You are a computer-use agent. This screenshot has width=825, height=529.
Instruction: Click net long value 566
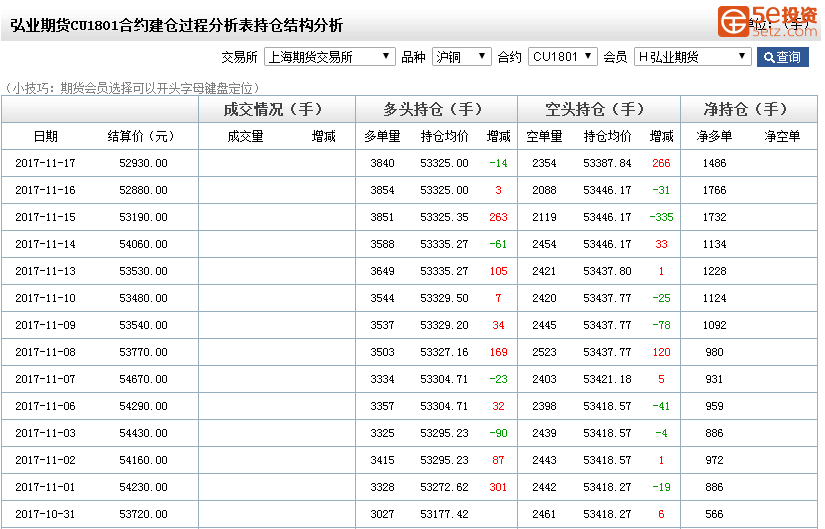(715, 514)
